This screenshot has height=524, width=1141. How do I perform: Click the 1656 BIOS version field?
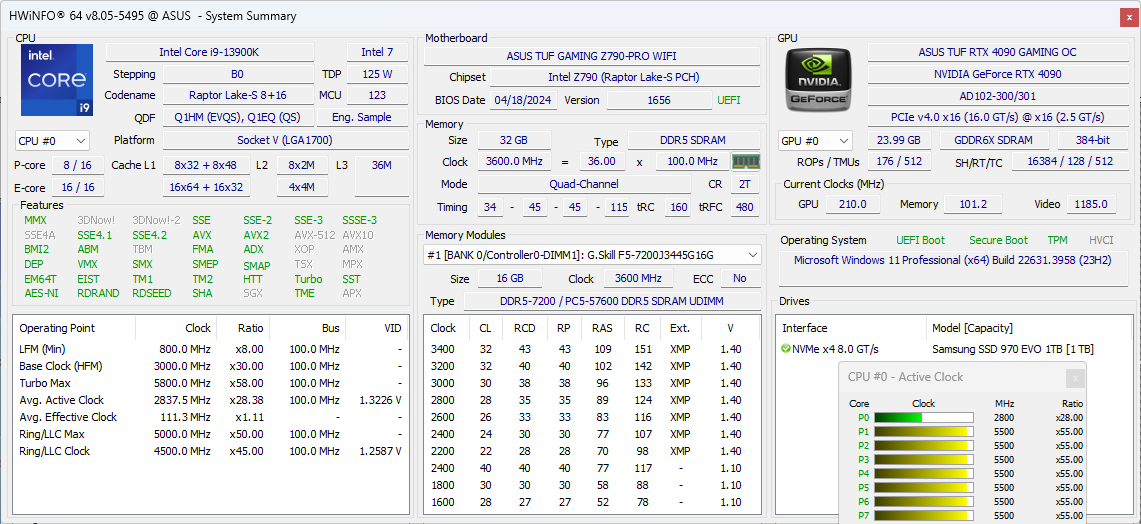(x=659, y=100)
